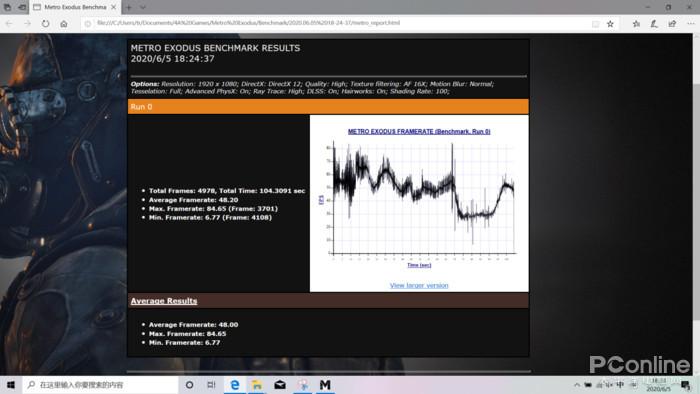Viewport: 700px width, 394px height.
Task: Add notes with the pen icon
Action: click(654, 24)
